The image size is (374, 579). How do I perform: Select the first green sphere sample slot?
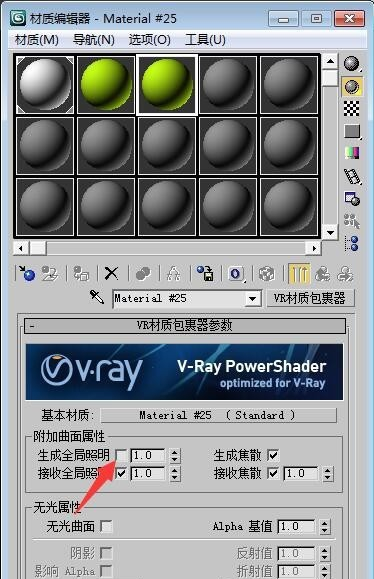tap(106, 85)
